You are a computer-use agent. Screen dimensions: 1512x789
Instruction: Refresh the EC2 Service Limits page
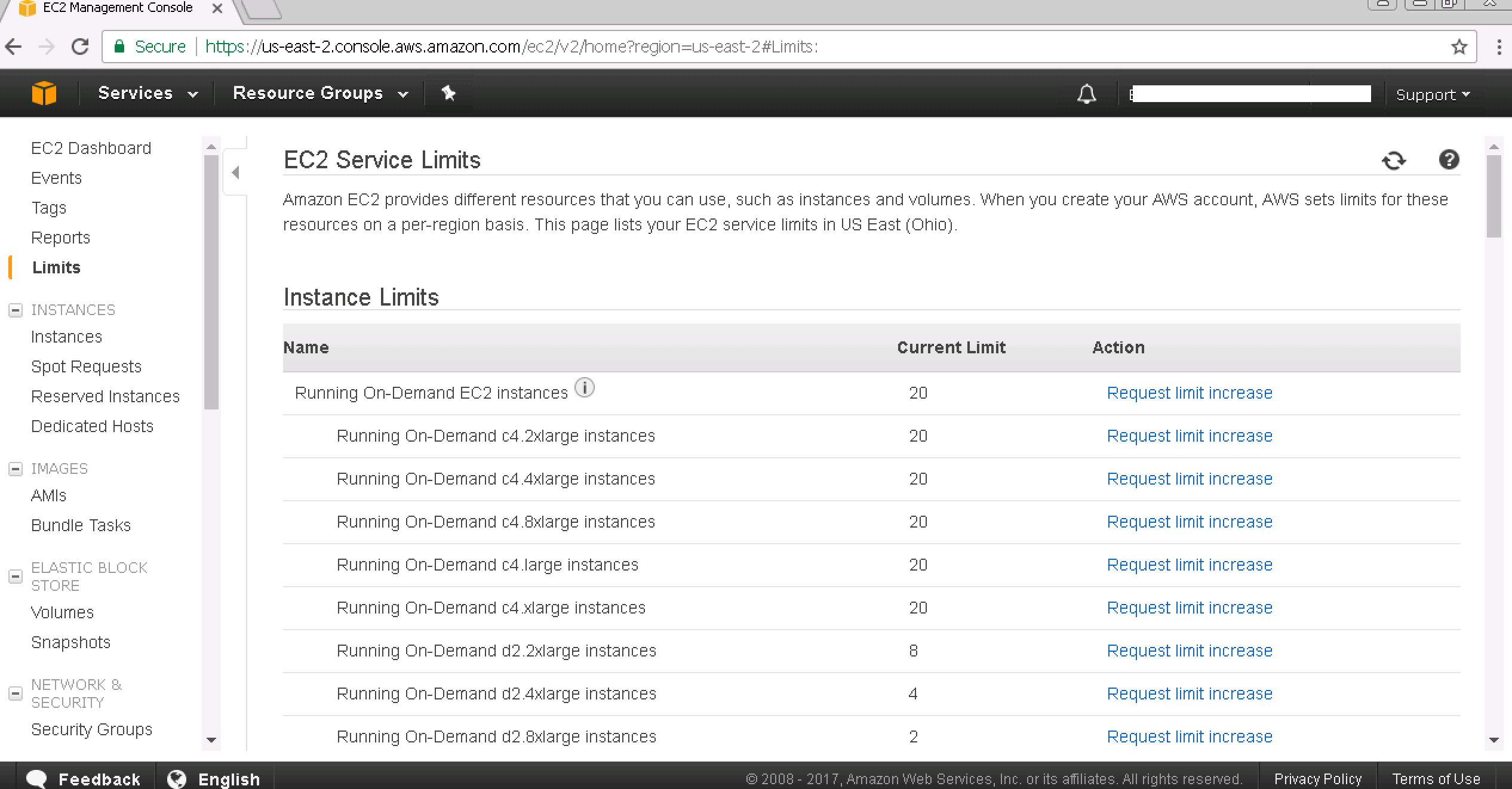point(1394,161)
